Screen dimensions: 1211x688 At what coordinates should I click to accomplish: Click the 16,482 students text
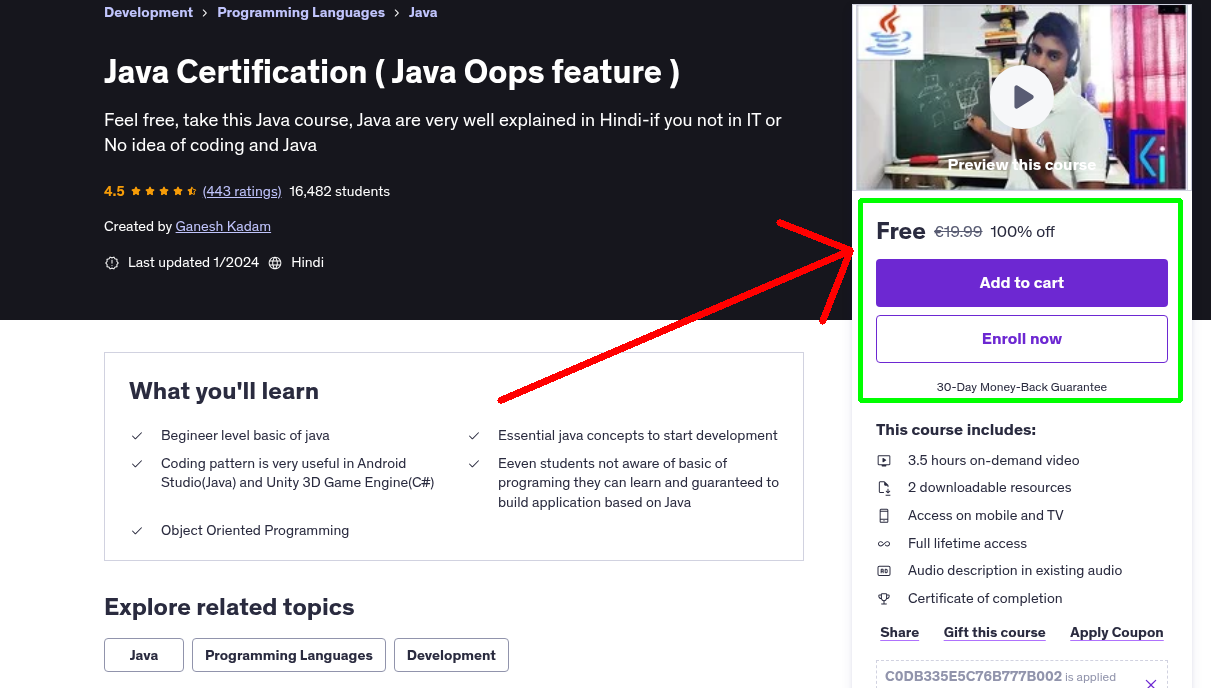pos(339,191)
